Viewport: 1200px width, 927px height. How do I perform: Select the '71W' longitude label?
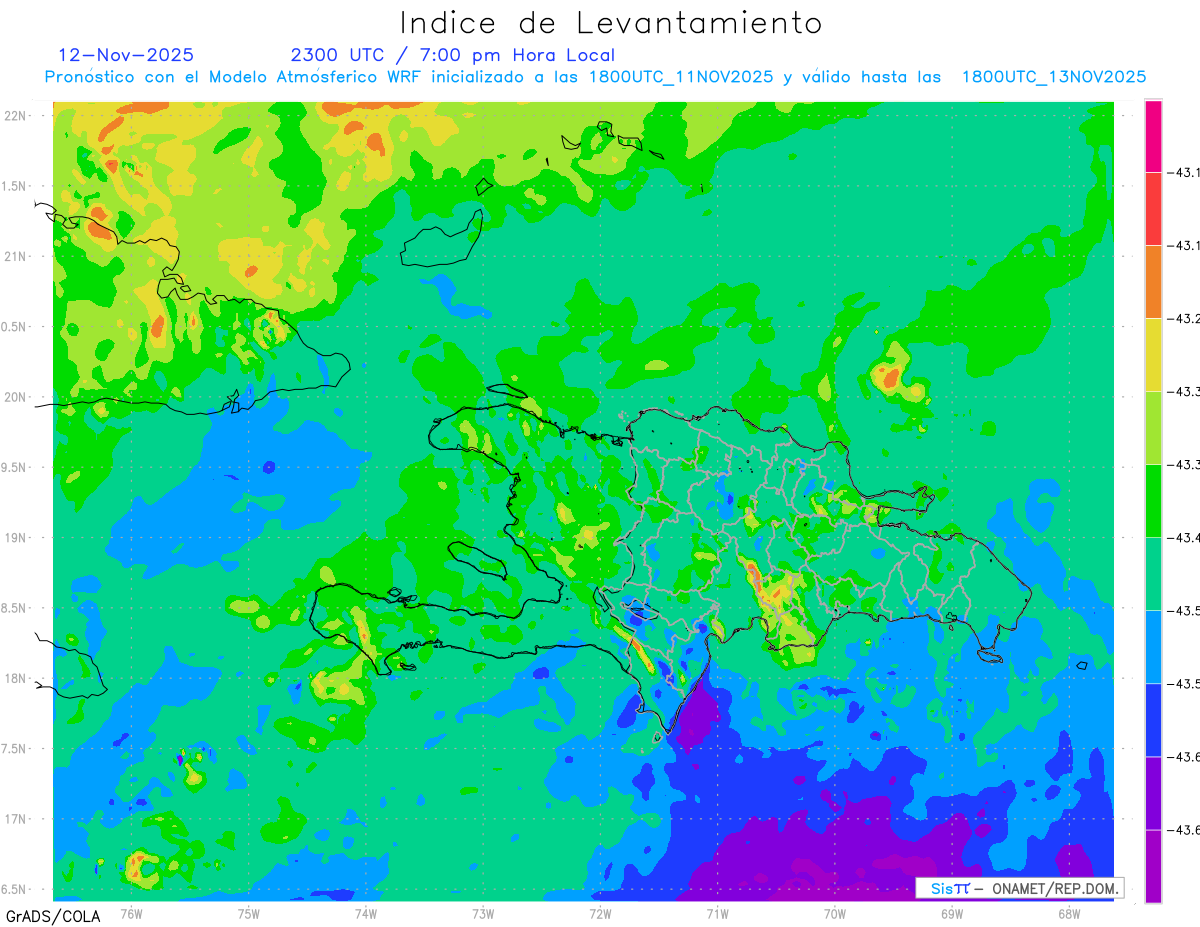(717, 912)
